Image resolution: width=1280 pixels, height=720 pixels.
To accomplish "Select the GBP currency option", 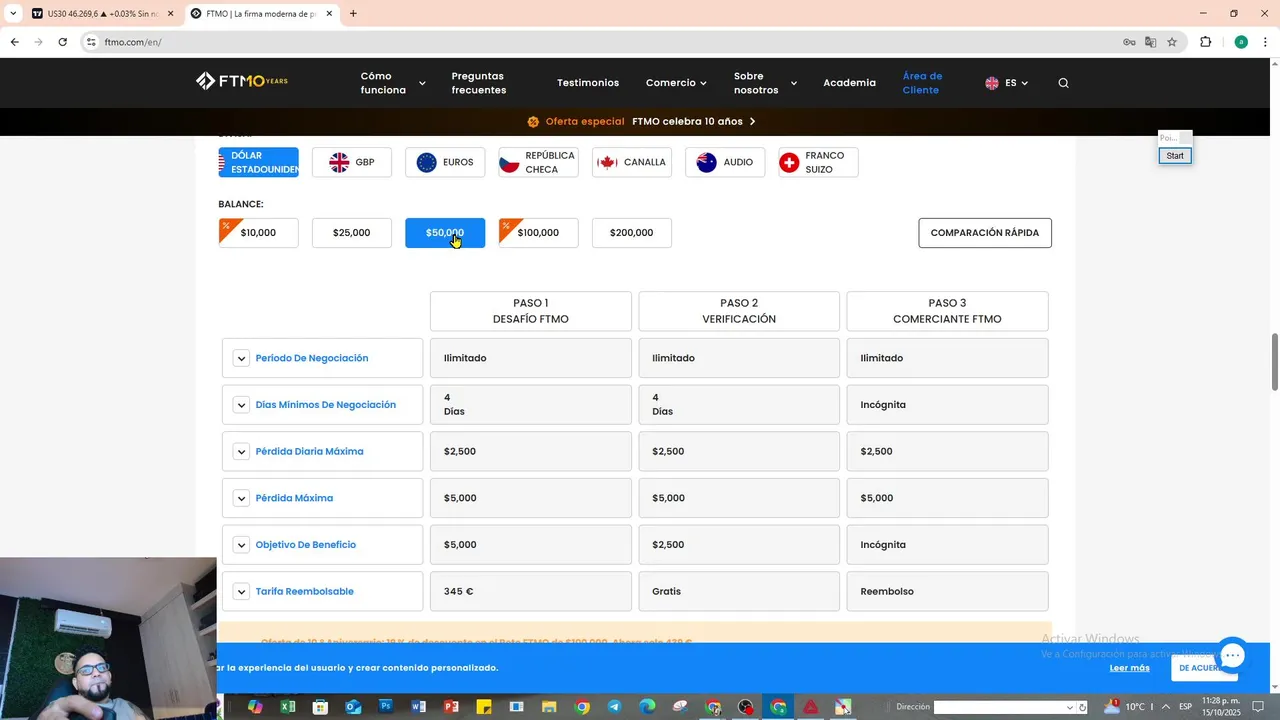I will click(352, 162).
